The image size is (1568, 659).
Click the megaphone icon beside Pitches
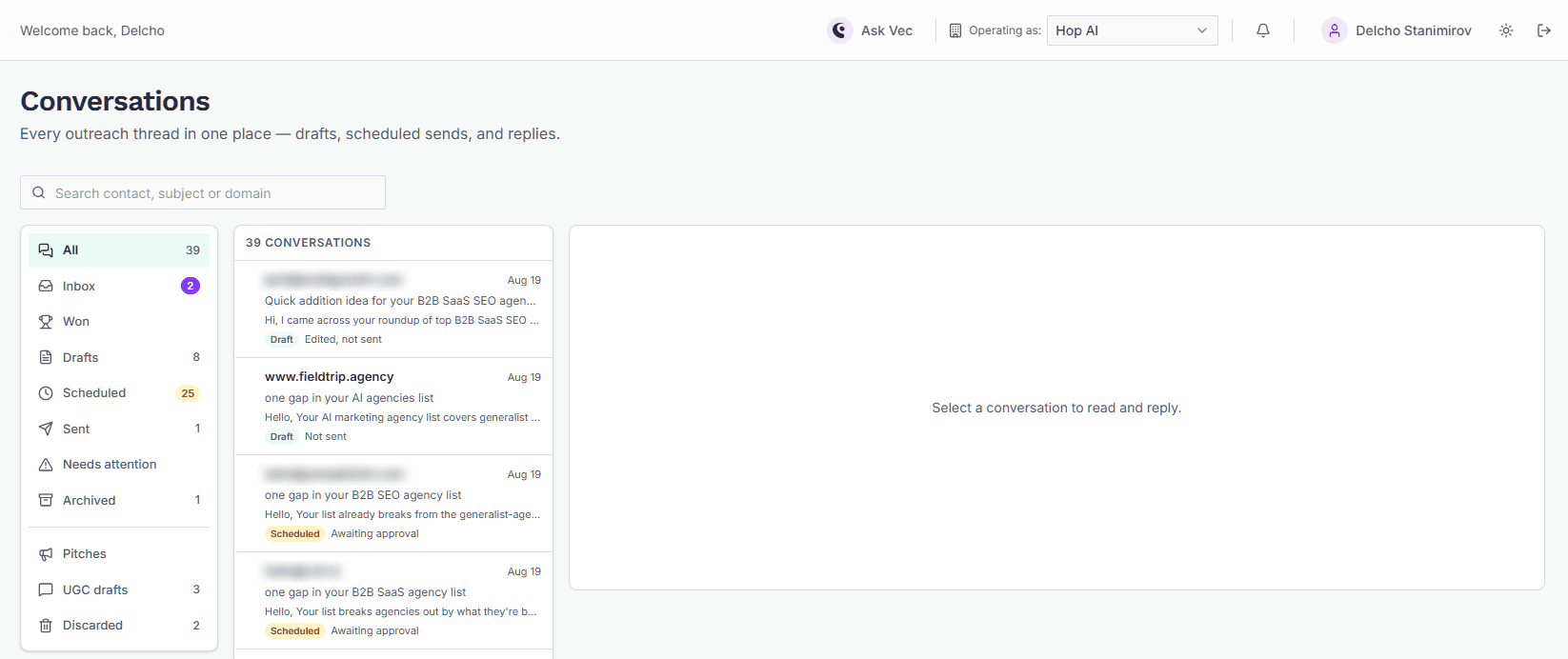click(46, 554)
